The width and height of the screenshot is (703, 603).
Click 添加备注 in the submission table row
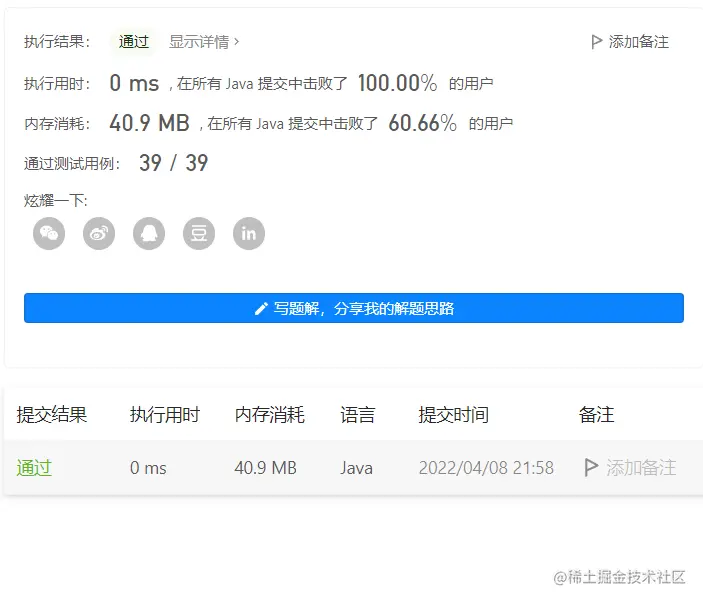(630, 468)
